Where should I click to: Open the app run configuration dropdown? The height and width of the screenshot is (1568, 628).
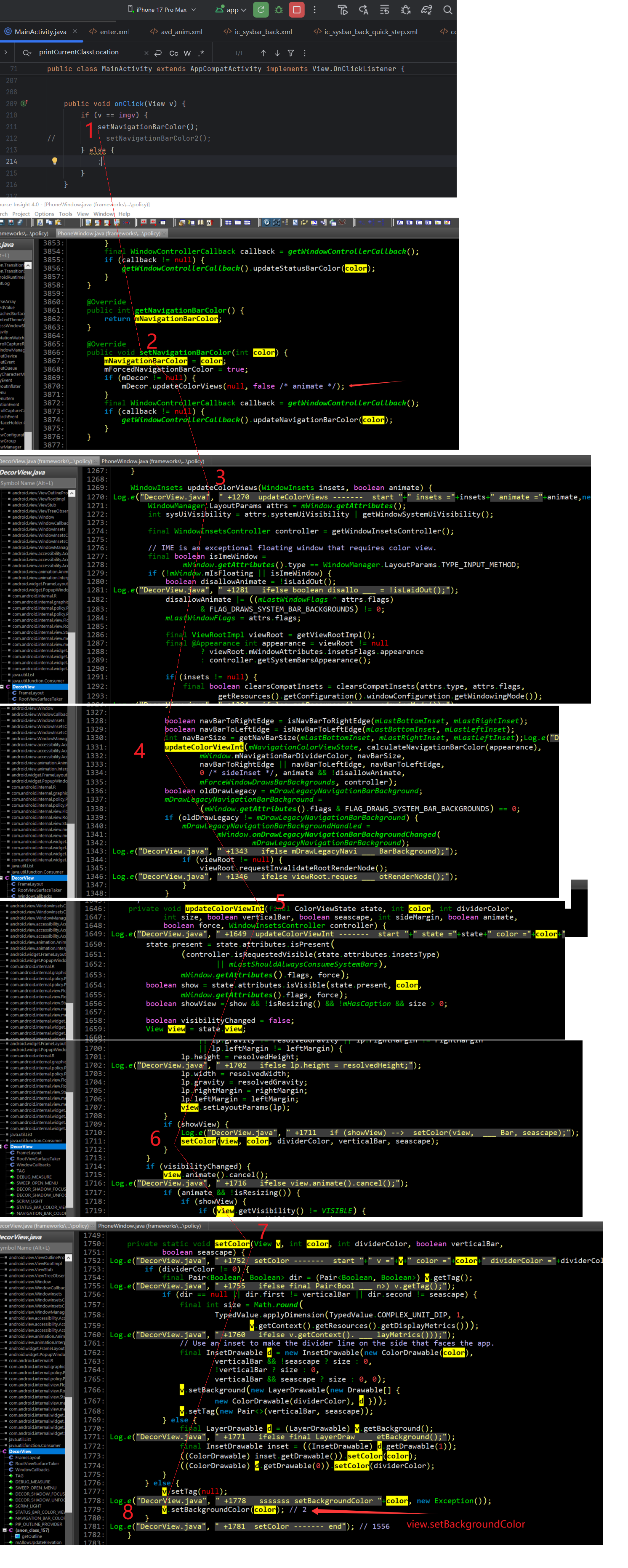pos(231,10)
